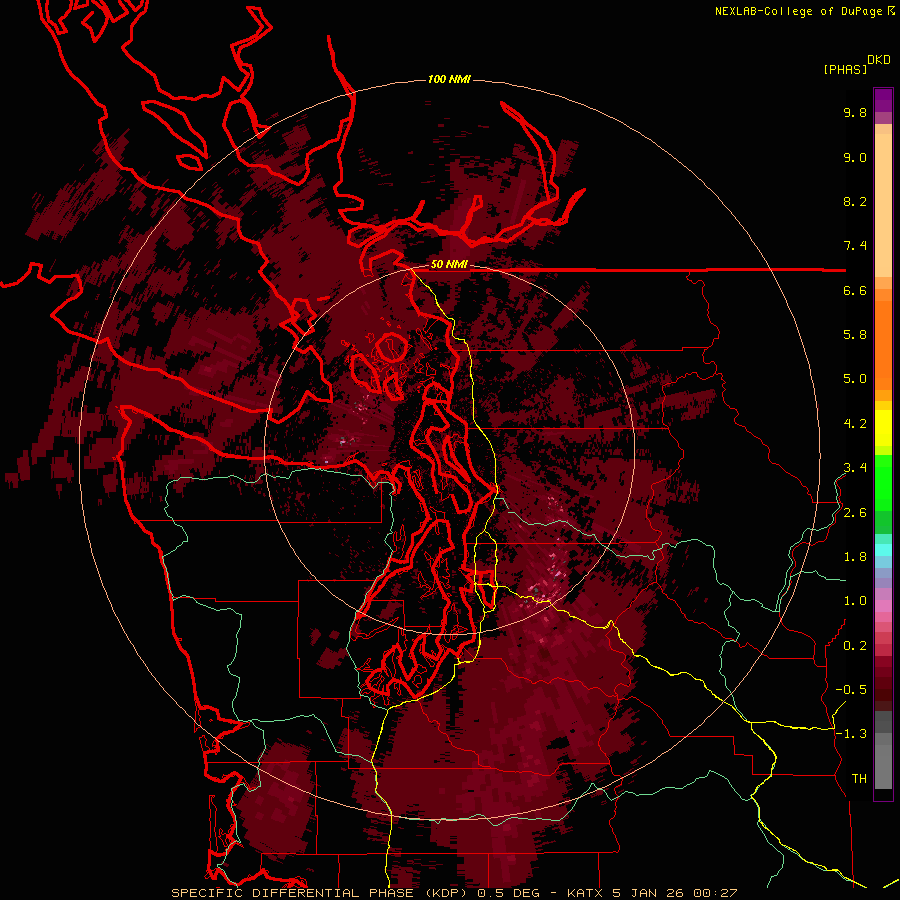Click the DKD units label above colorbar
The image size is (900, 900).
(879, 60)
